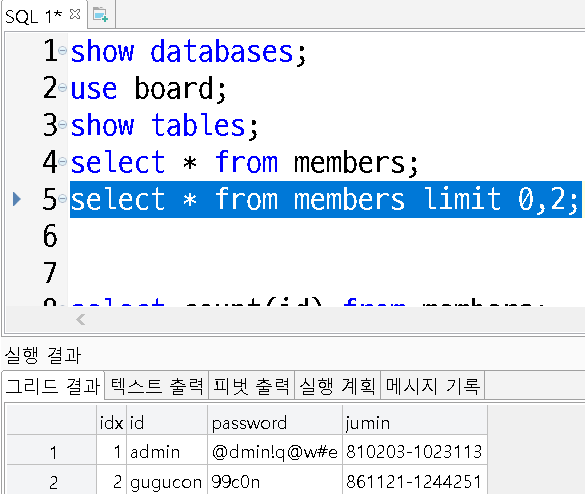Screen dimensions: 585x494
Task: Close the SQL 1* editor tab
Action: click(75, 14)
